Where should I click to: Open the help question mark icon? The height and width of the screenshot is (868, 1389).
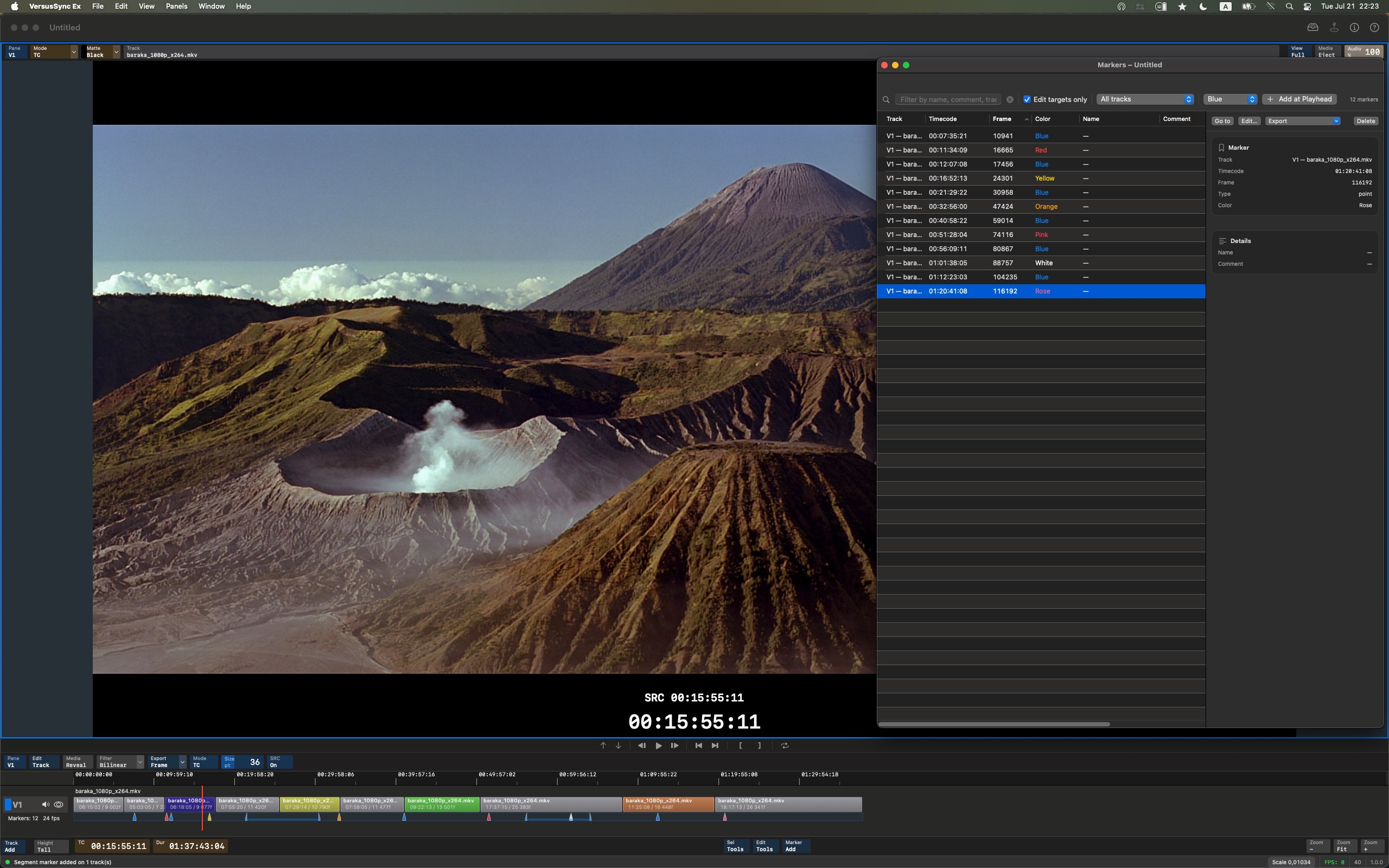pyautogui.click(x=1375, y=27)
